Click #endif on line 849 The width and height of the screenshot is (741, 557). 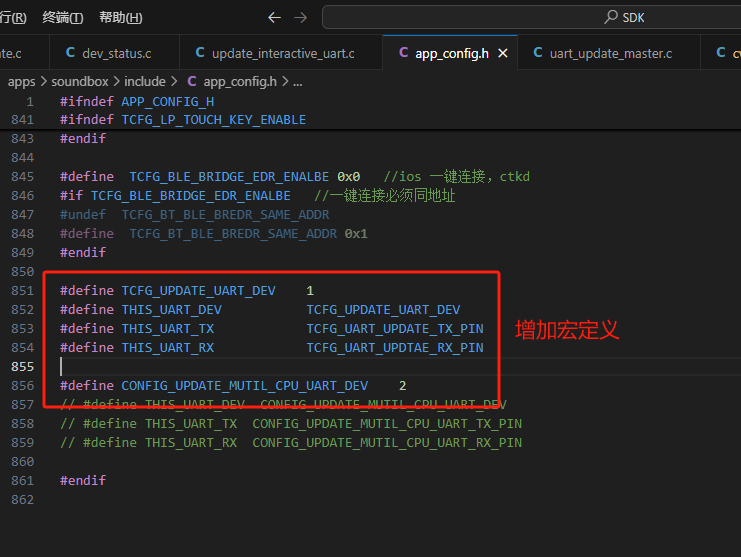83,253
